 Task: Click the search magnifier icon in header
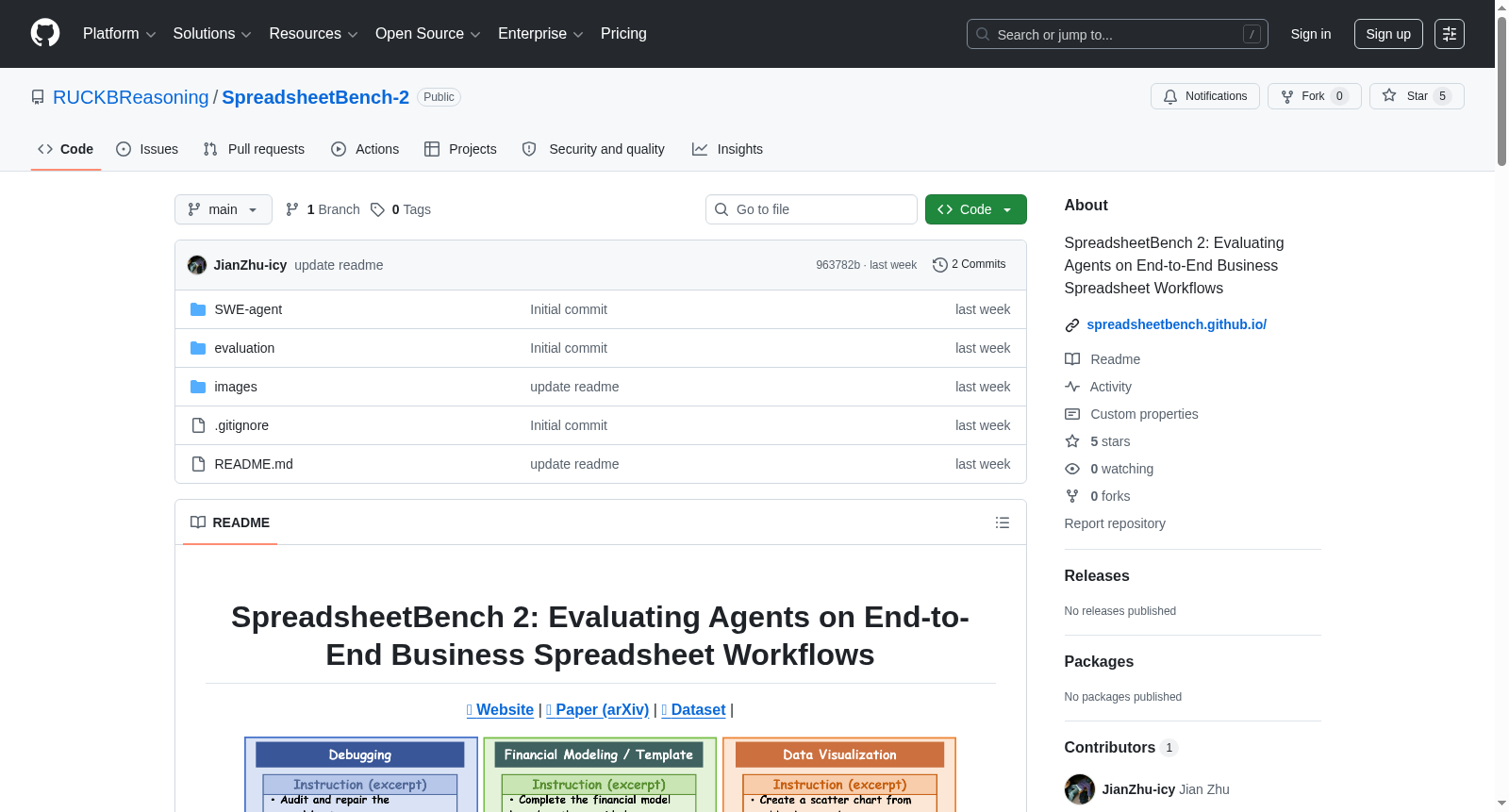coord(983,34)
